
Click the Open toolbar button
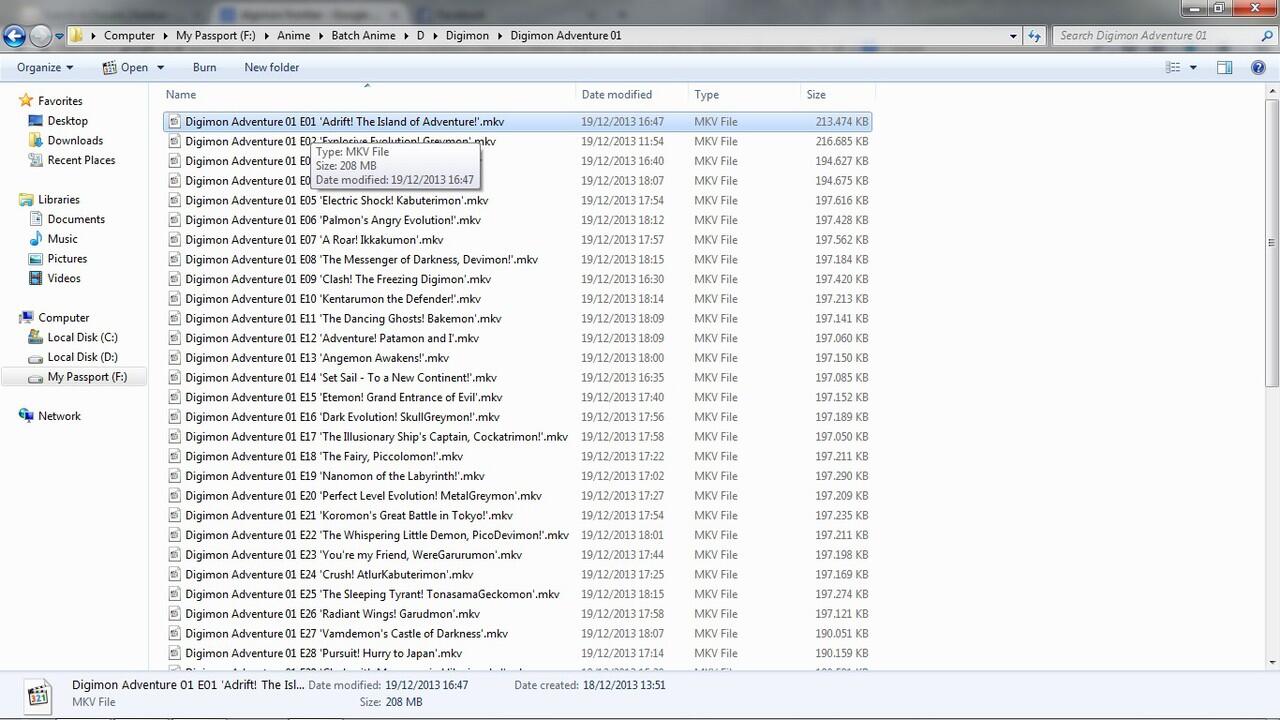[125, 67]
